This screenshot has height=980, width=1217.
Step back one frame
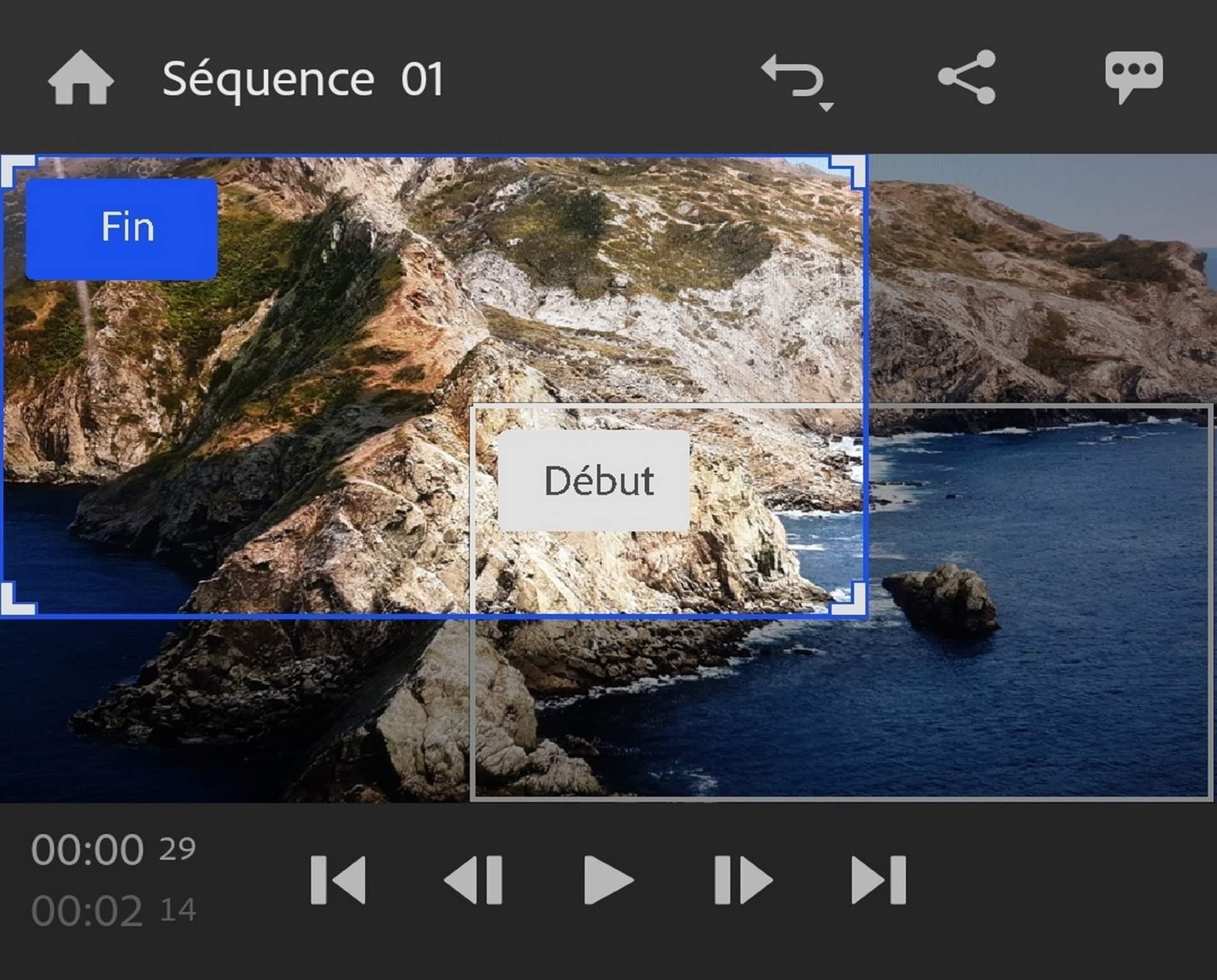pos(473,880)
